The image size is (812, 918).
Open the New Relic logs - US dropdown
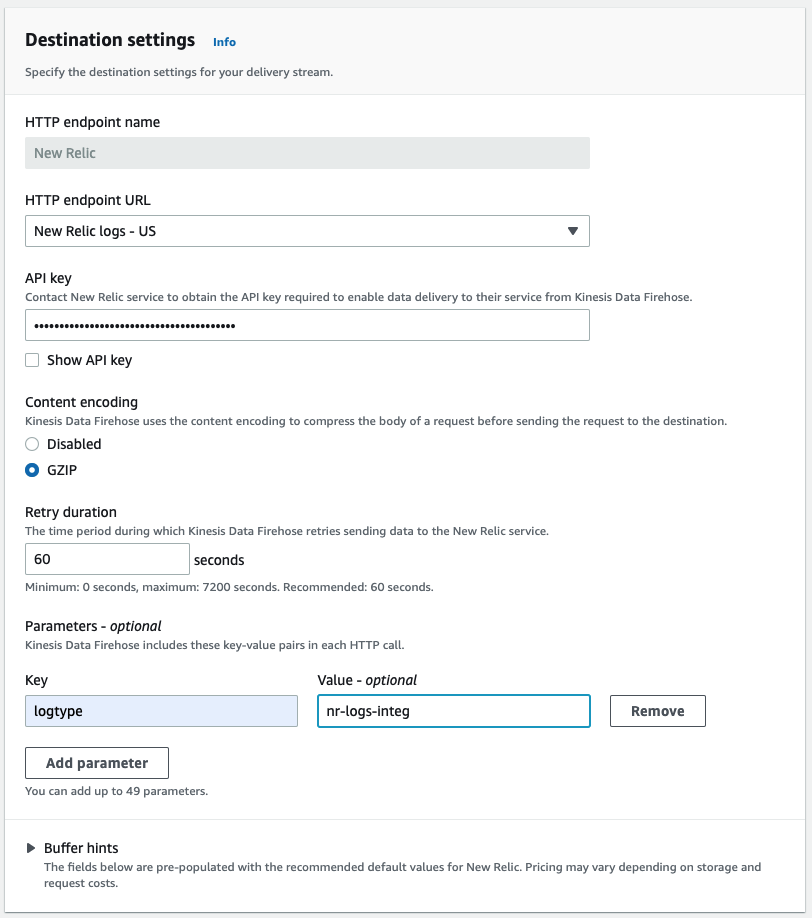click(300, 231)
